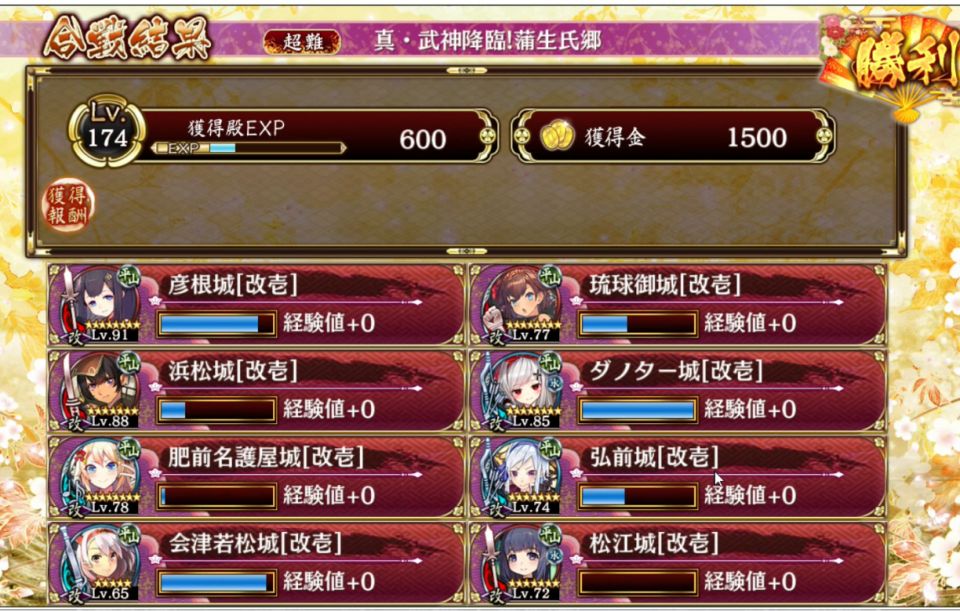Click the 合戦結果 title logo
This screenshot has height=611, width=960.
tap(127, 38)
